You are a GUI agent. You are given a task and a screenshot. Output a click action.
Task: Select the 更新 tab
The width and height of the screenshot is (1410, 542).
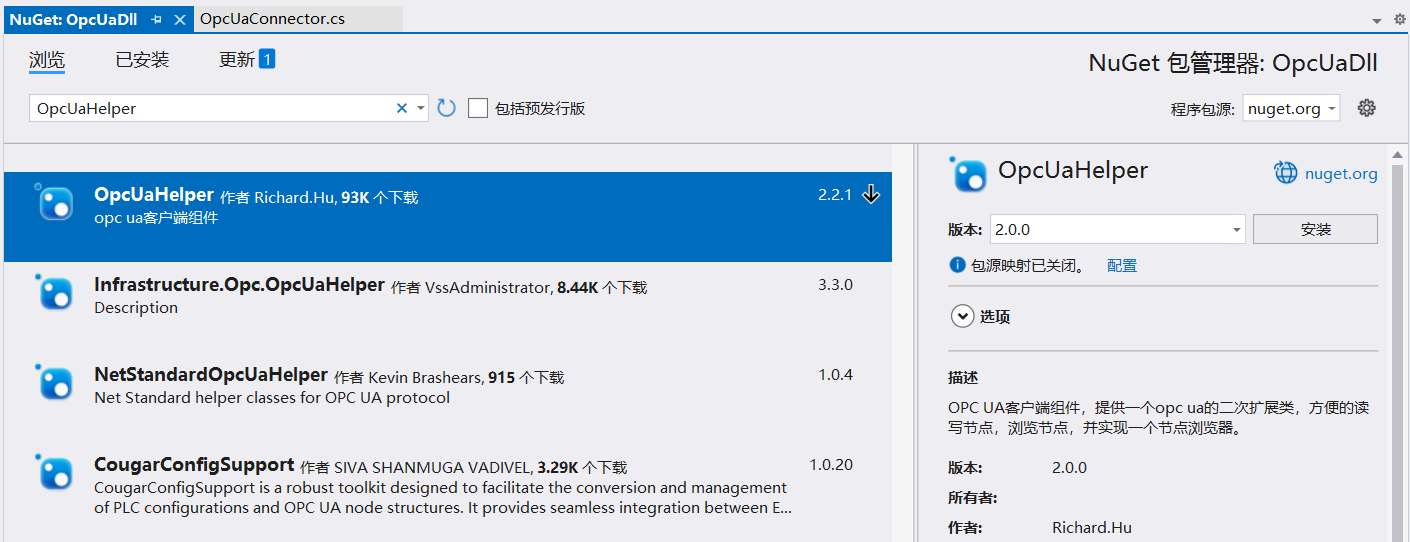[237, 60]
